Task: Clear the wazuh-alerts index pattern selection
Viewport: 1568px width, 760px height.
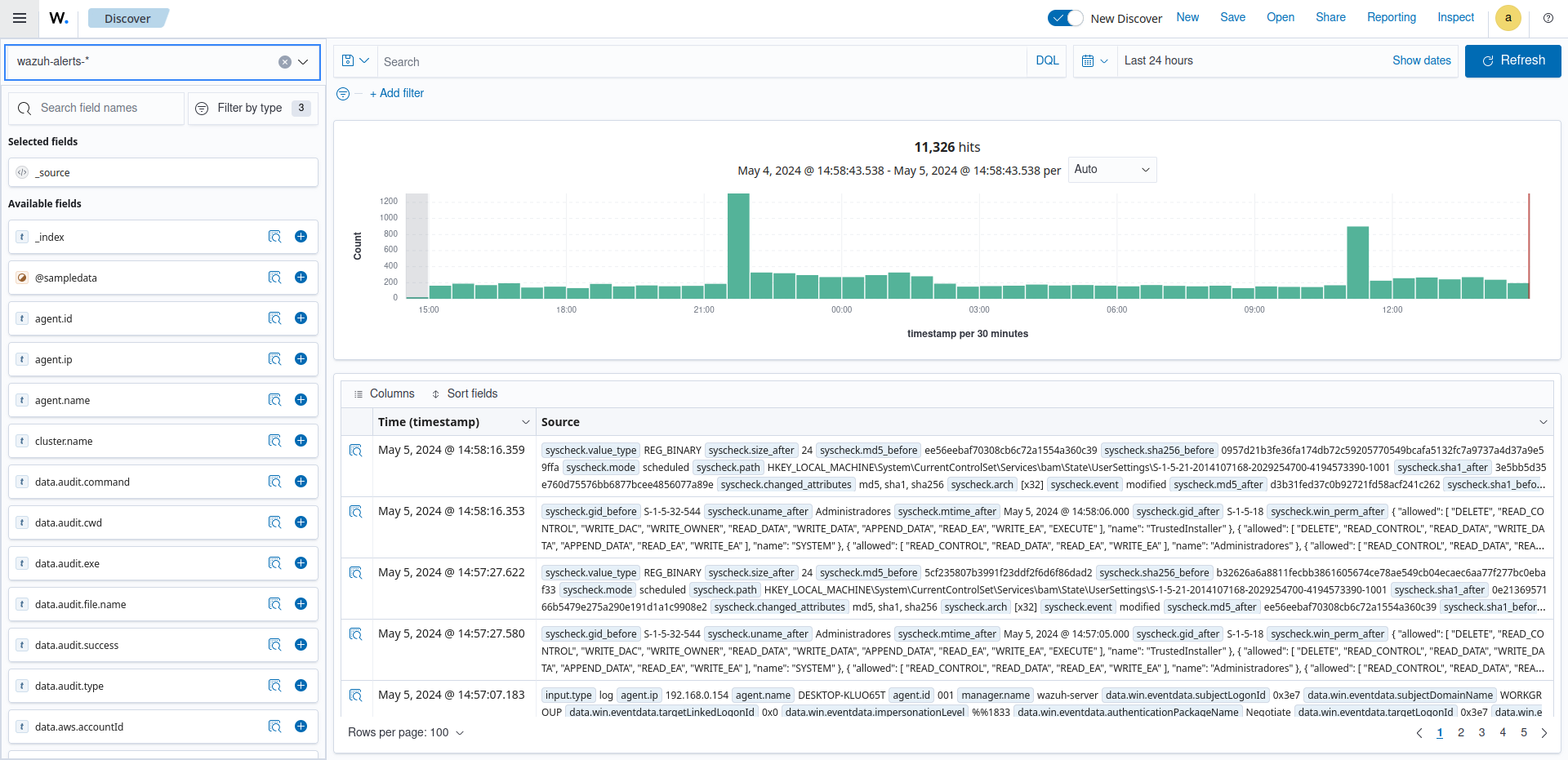Action: tap(285, 62)
